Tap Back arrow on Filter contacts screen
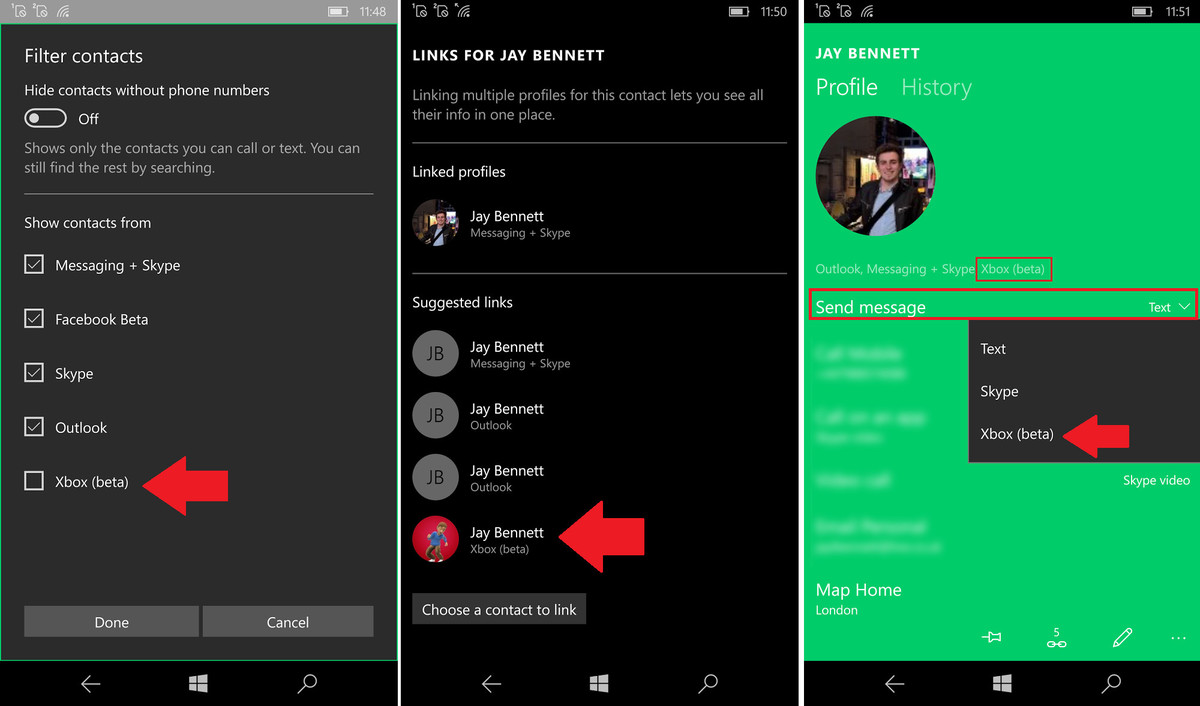Image resolution: width=1200 pixels, height=706 pixels. point(90,684)
